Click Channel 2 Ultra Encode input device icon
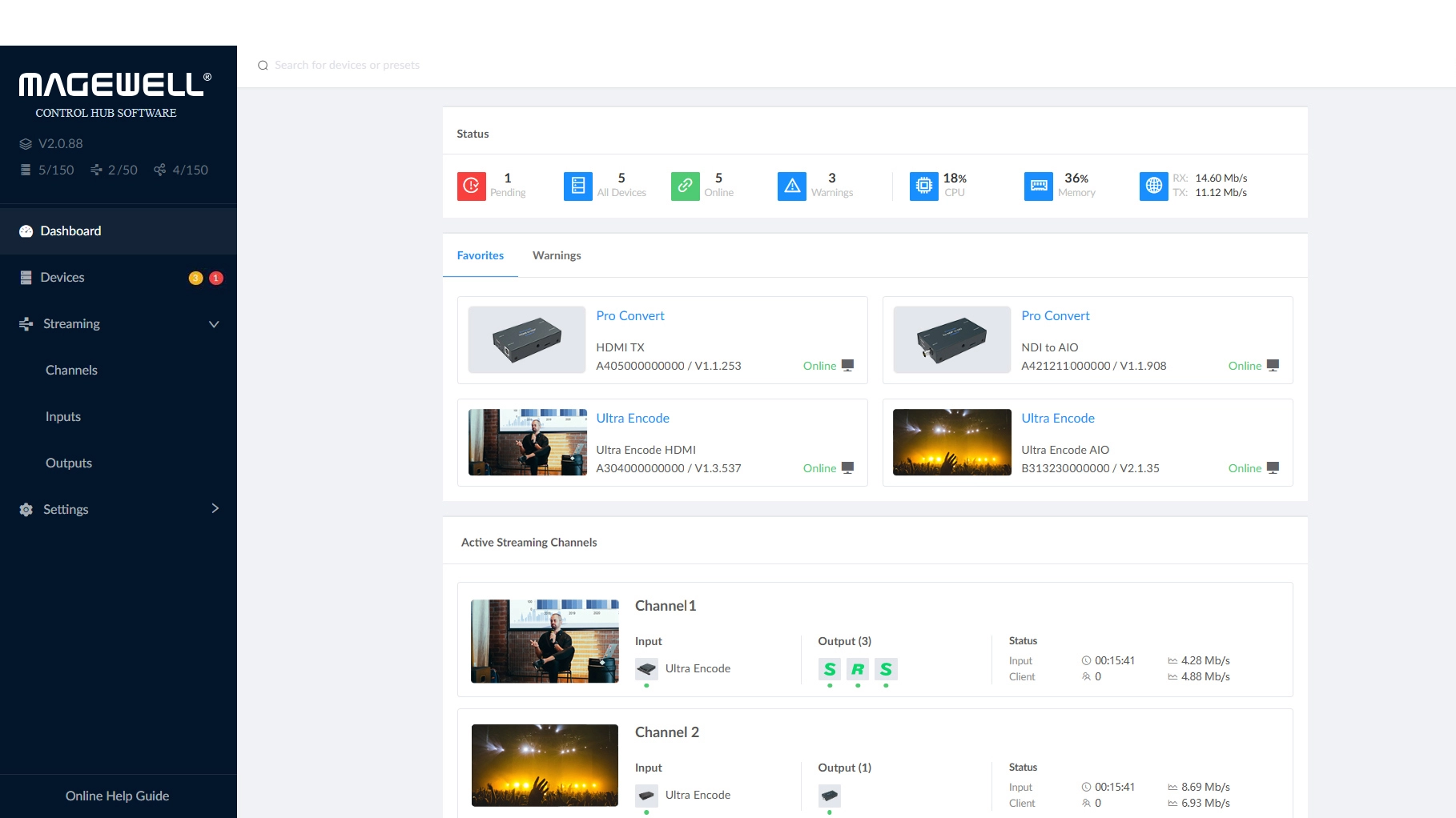The image size is (1456, 818). pos(646,796)
